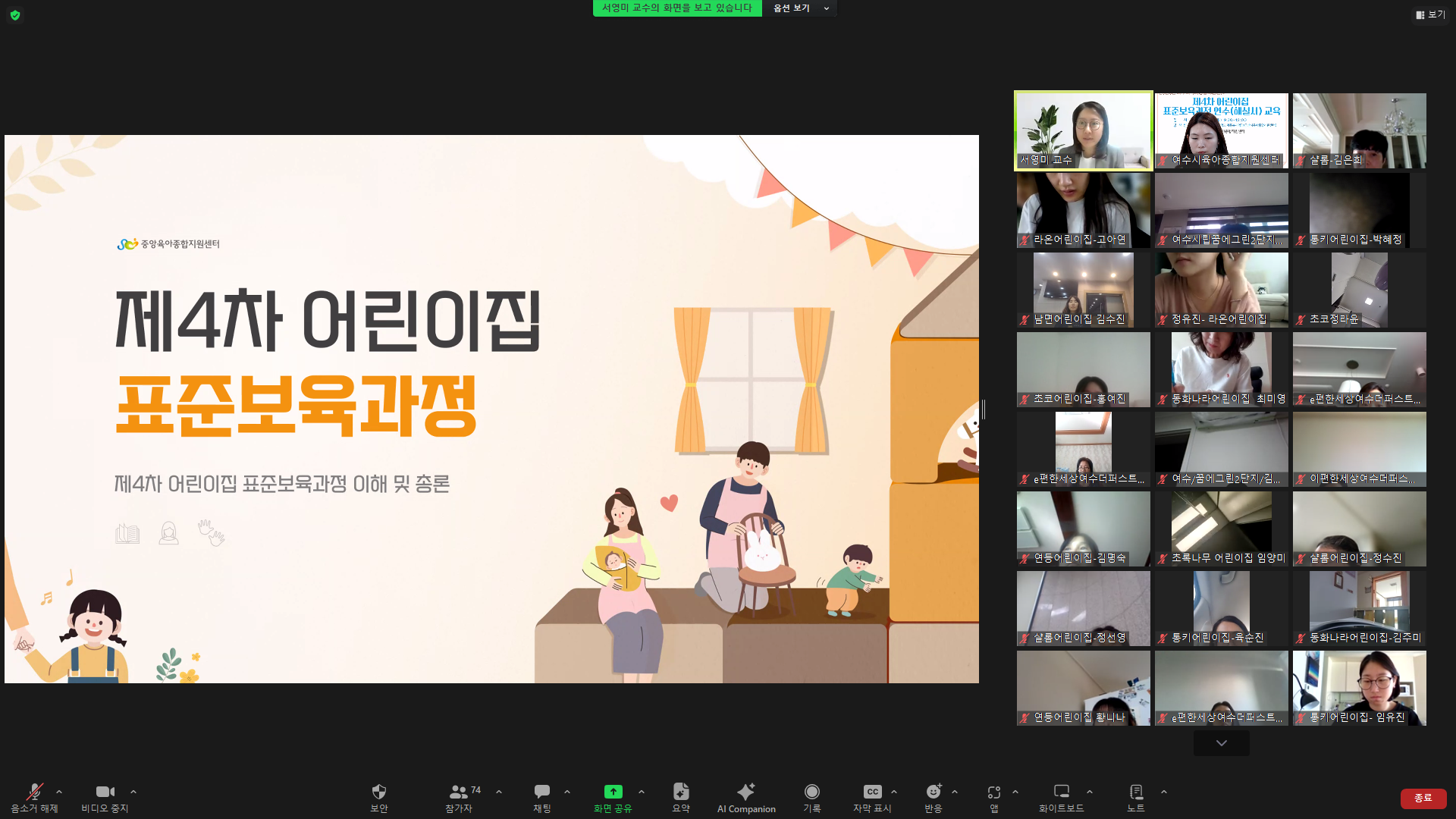
Task: Select 서영미 교수 video thumbnail
Action: (x=1083, y=130)
